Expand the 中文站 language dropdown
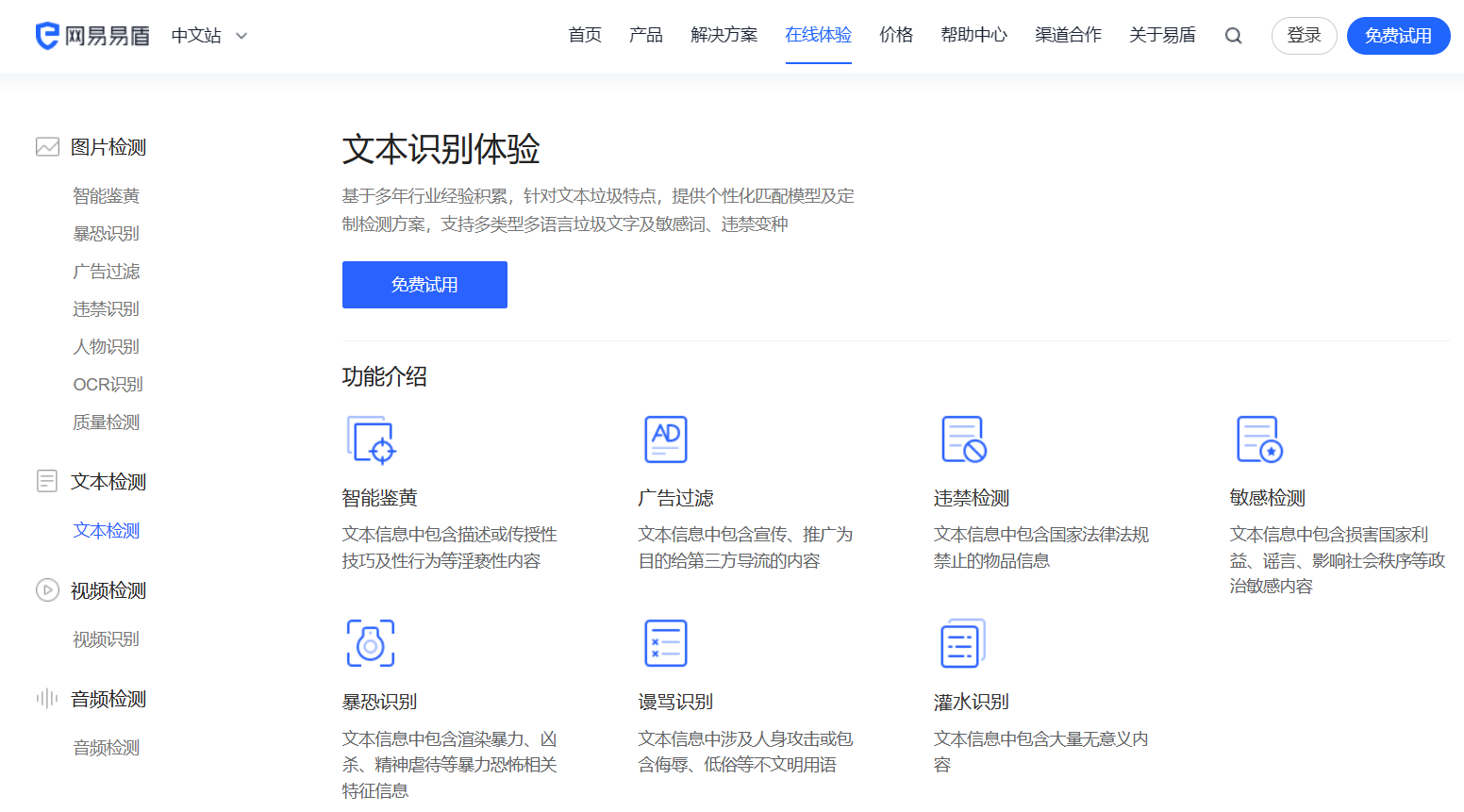Viewport: 1464px width, 812px height. (x=208, y=35)
